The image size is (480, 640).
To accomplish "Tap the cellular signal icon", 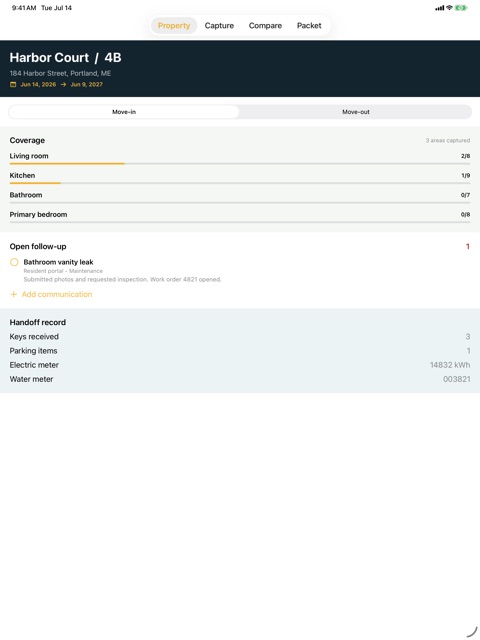I will (x=440, y=8).
